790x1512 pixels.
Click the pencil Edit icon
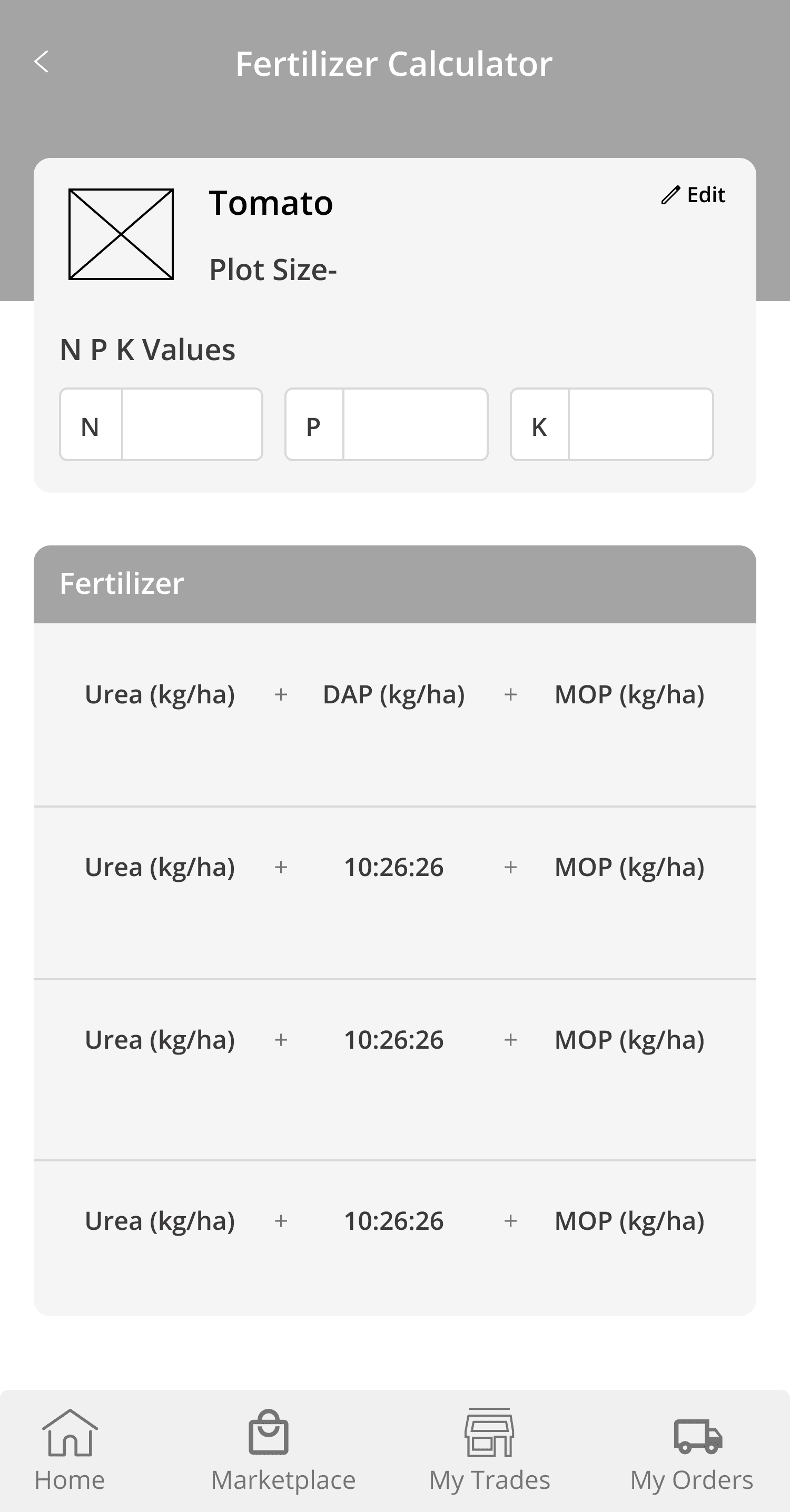pos(670,195)
